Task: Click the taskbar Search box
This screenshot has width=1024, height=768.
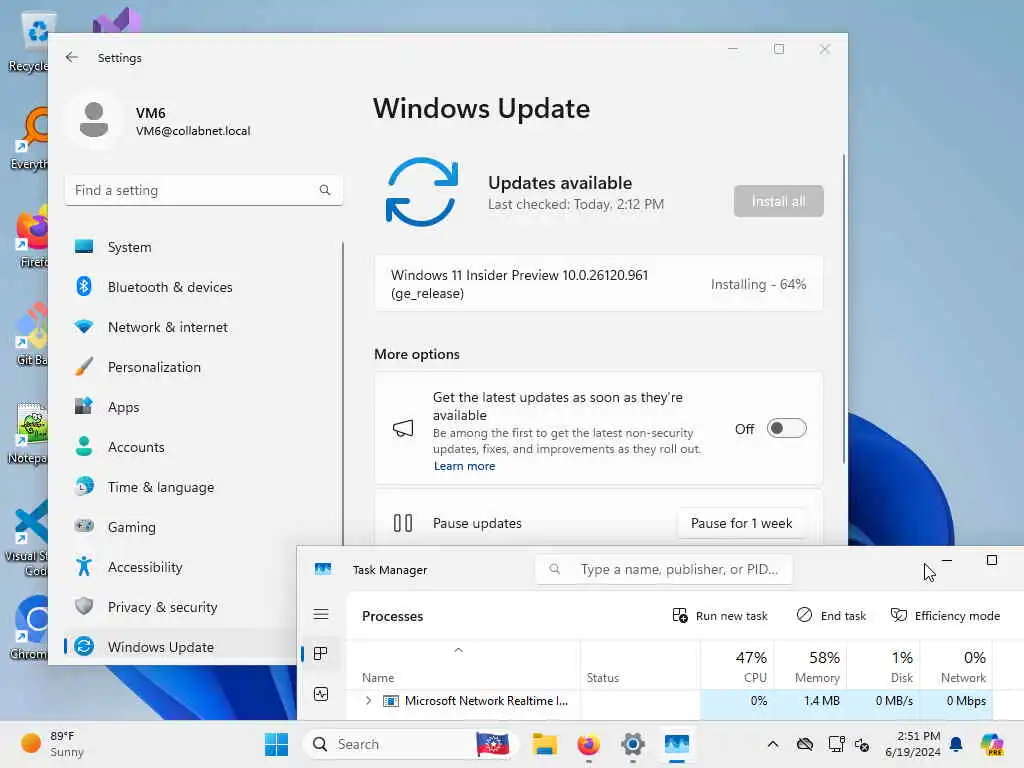Action: coord(411,744)
